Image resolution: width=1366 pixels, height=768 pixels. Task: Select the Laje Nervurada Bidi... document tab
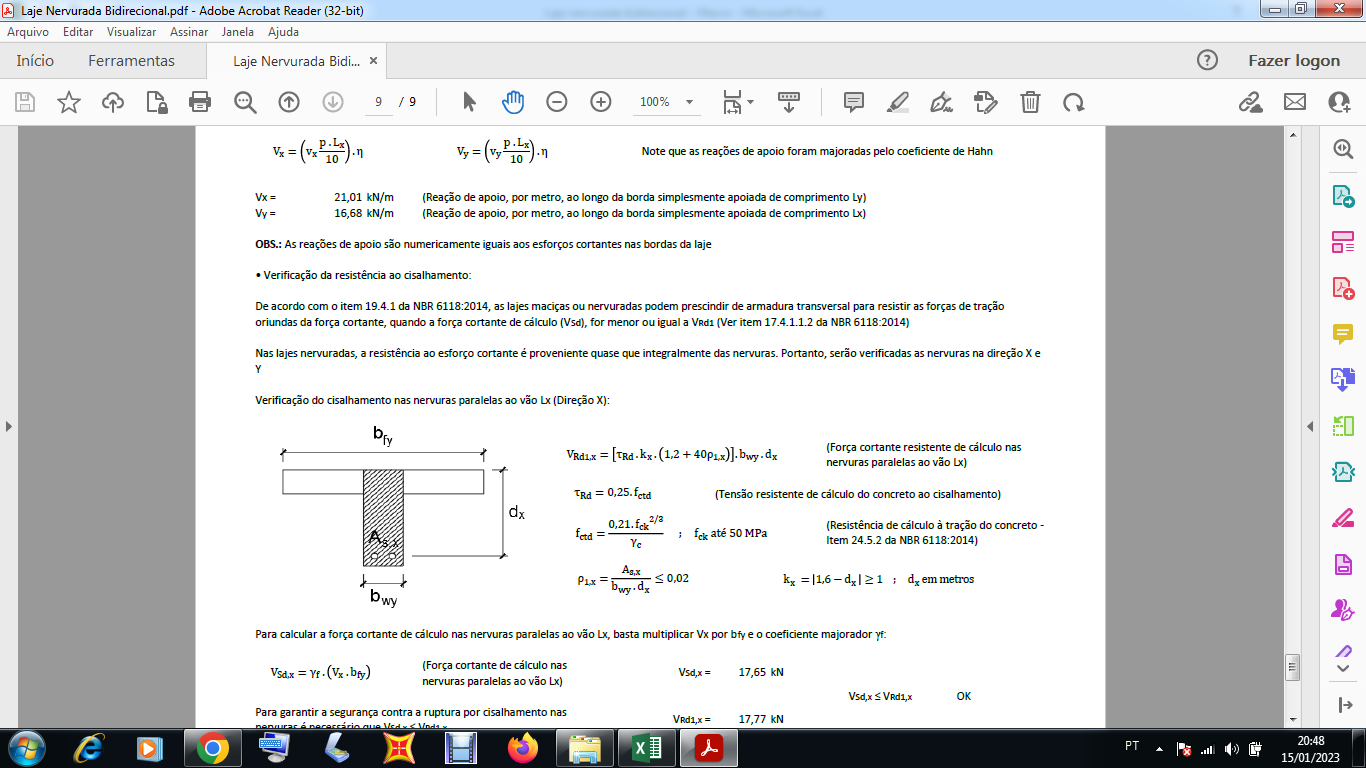pyautogui.click(x=296, y=61)
